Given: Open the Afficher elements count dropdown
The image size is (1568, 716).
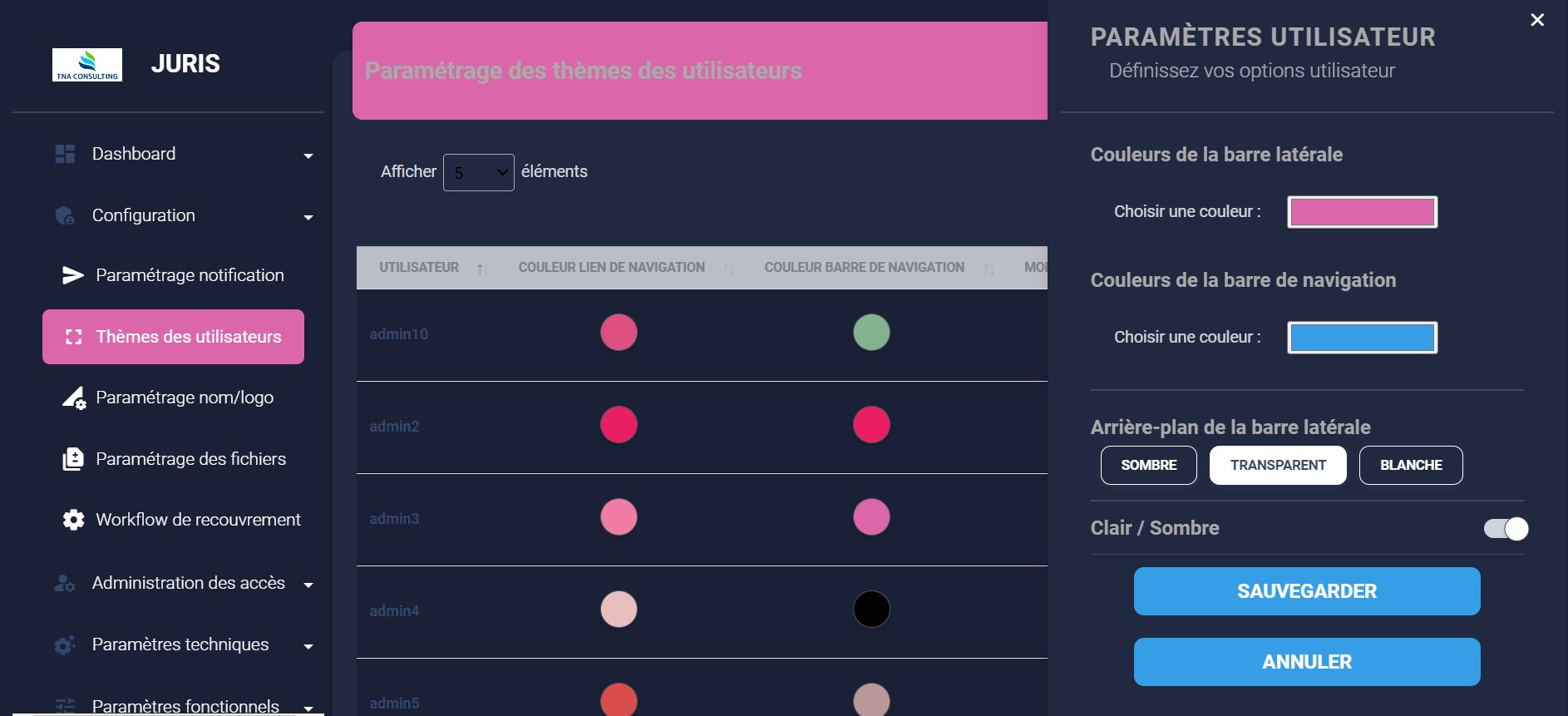Looking at the screenshot, I should click(x=478, y=172).
